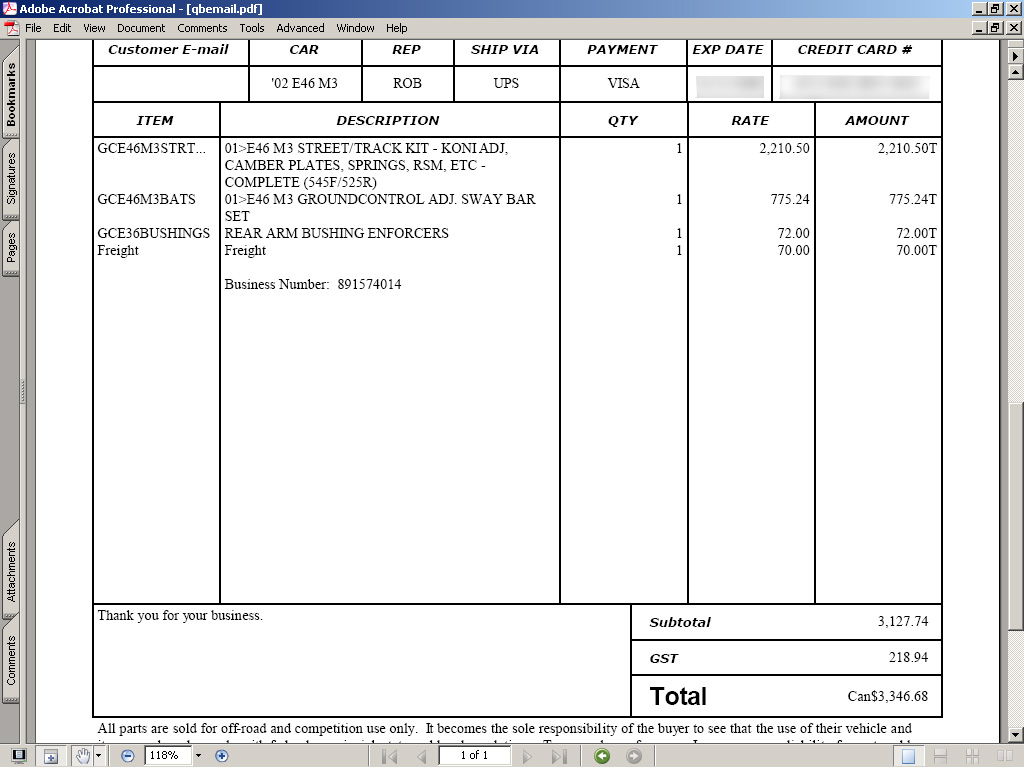The height and width of the screenshot is (768, 1024).
Task: Click the green Previous View arrow
Action: point(602,756)
